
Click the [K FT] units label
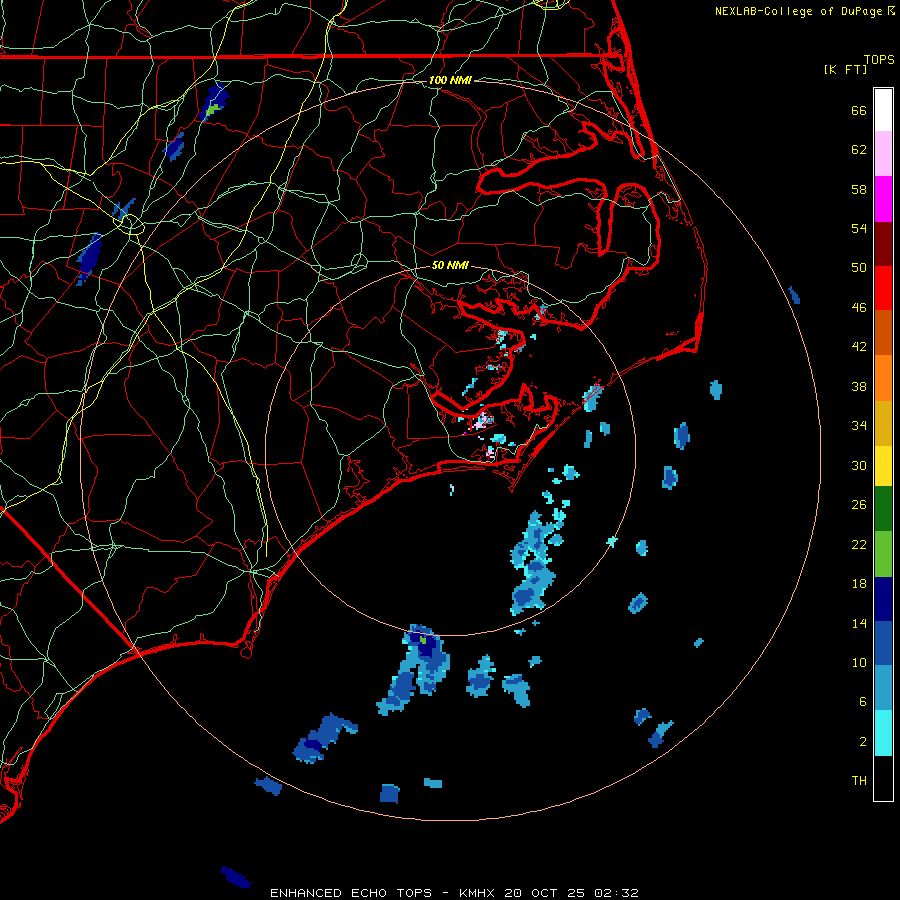tap(845, 69)
